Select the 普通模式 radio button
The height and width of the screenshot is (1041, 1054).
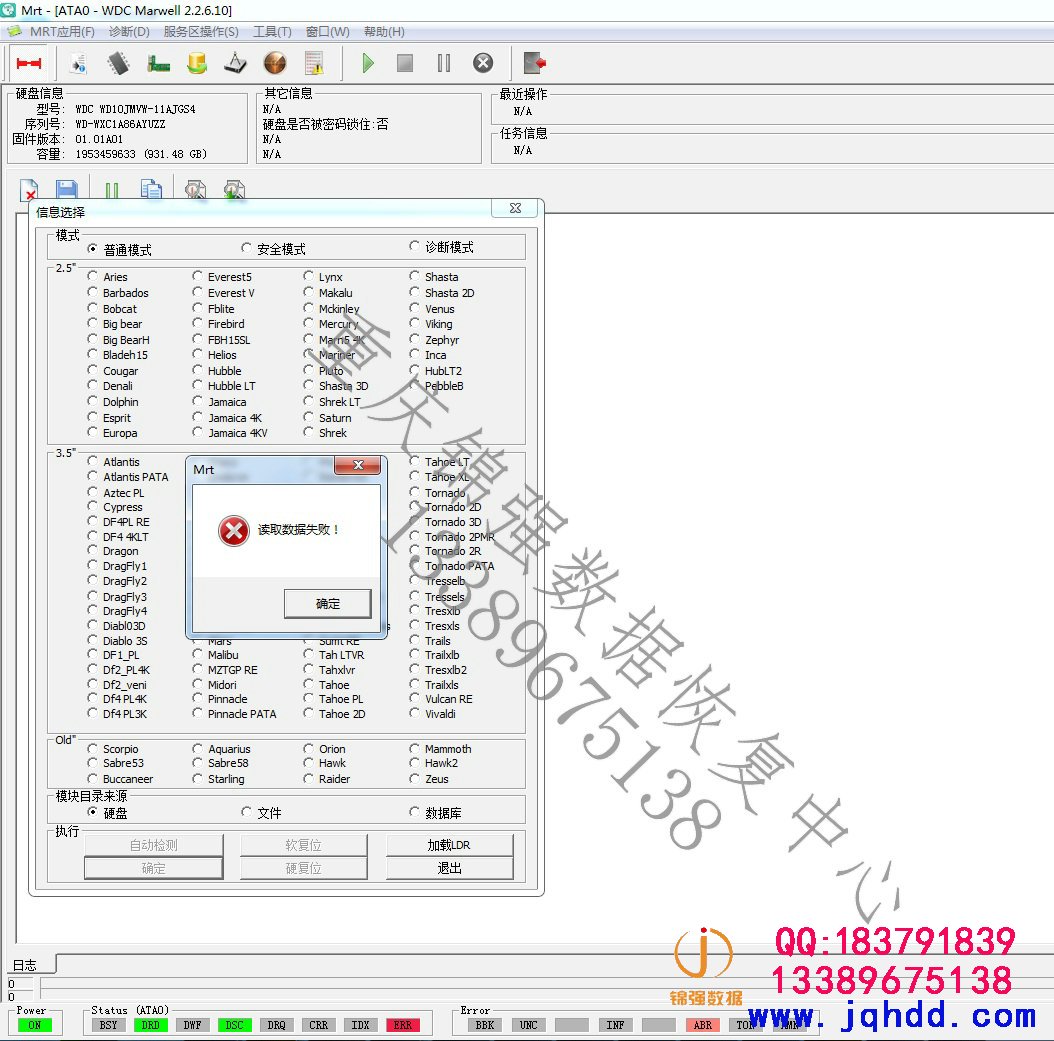pyautogui.click(x=93, y=249)
